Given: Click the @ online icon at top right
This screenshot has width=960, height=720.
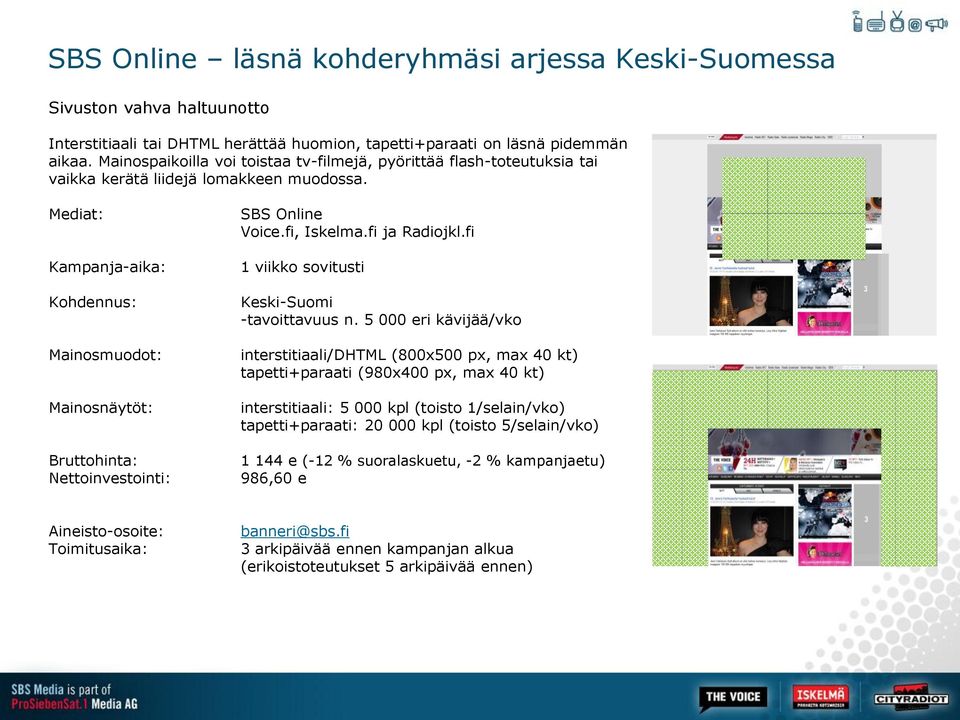Looking at the screenshot, I should [915, 25].
